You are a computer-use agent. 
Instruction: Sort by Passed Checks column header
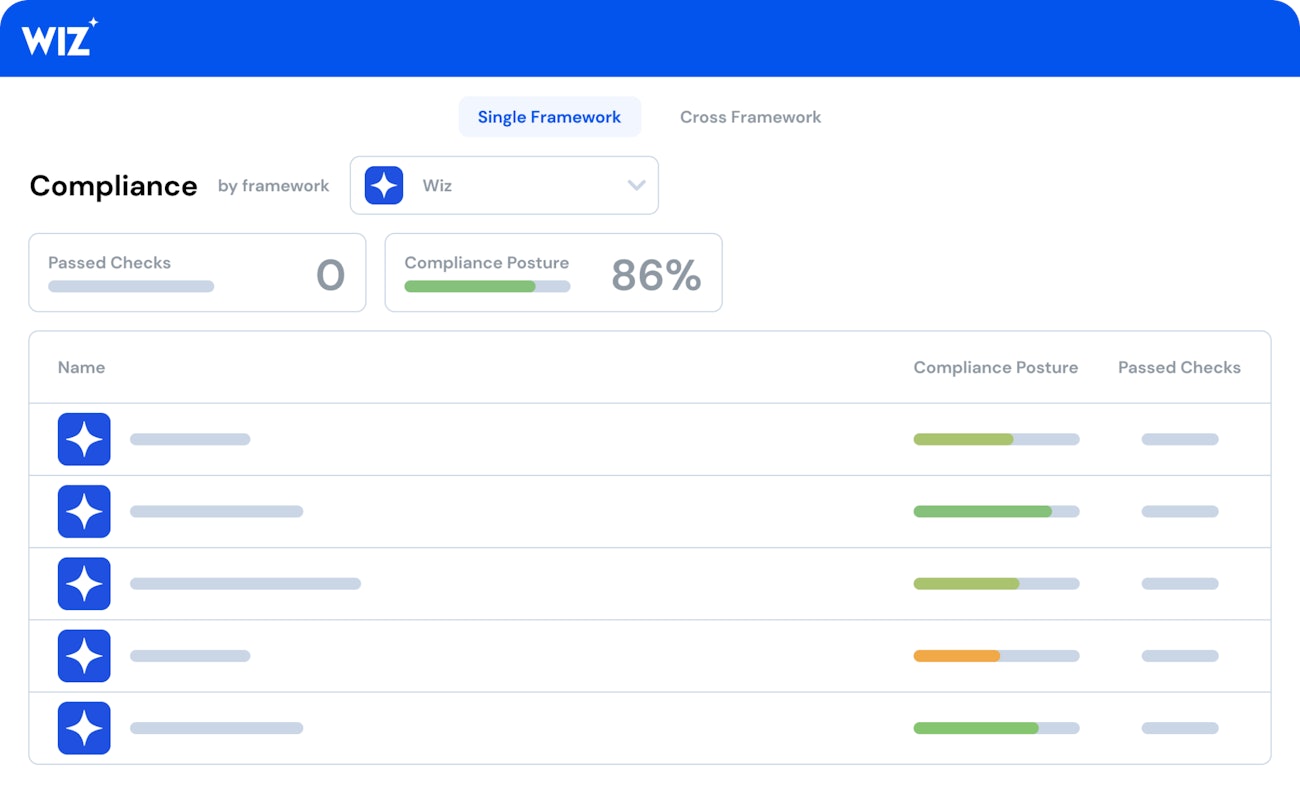pyautogui.click(x=1179, y=367)
